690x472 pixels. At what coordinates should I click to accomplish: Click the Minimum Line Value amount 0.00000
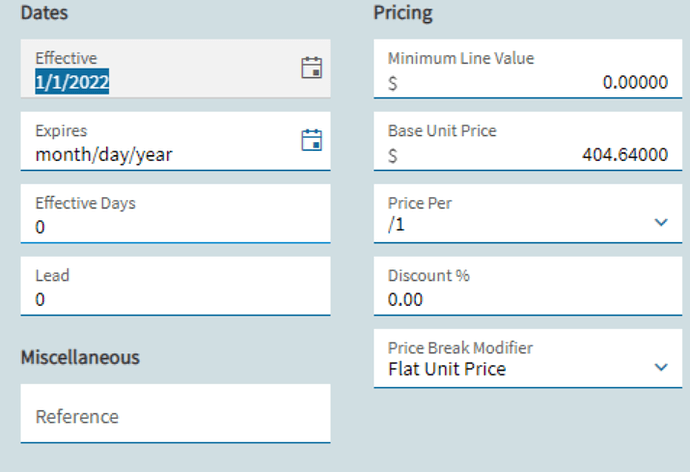635,82
